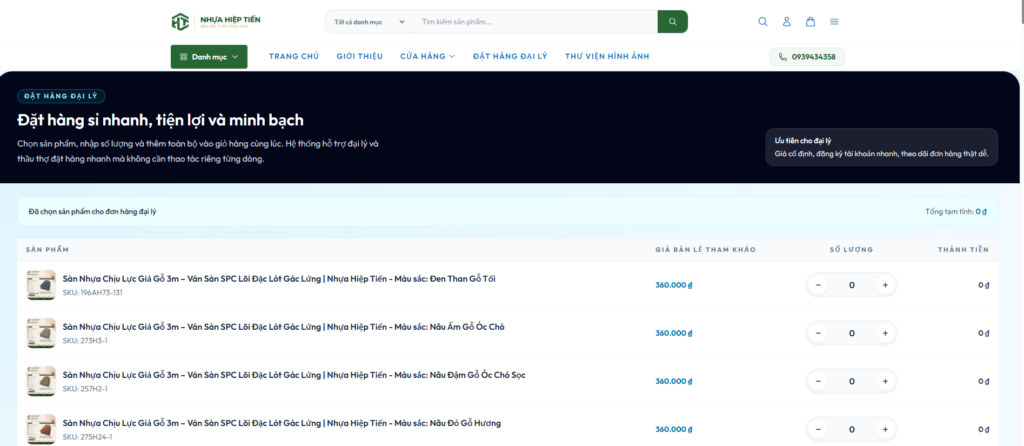Click thumbnail of 'Nâu Đỏ Gỗ Hương' product
This screenshot has width=1024, height=446.
[40, 429]
